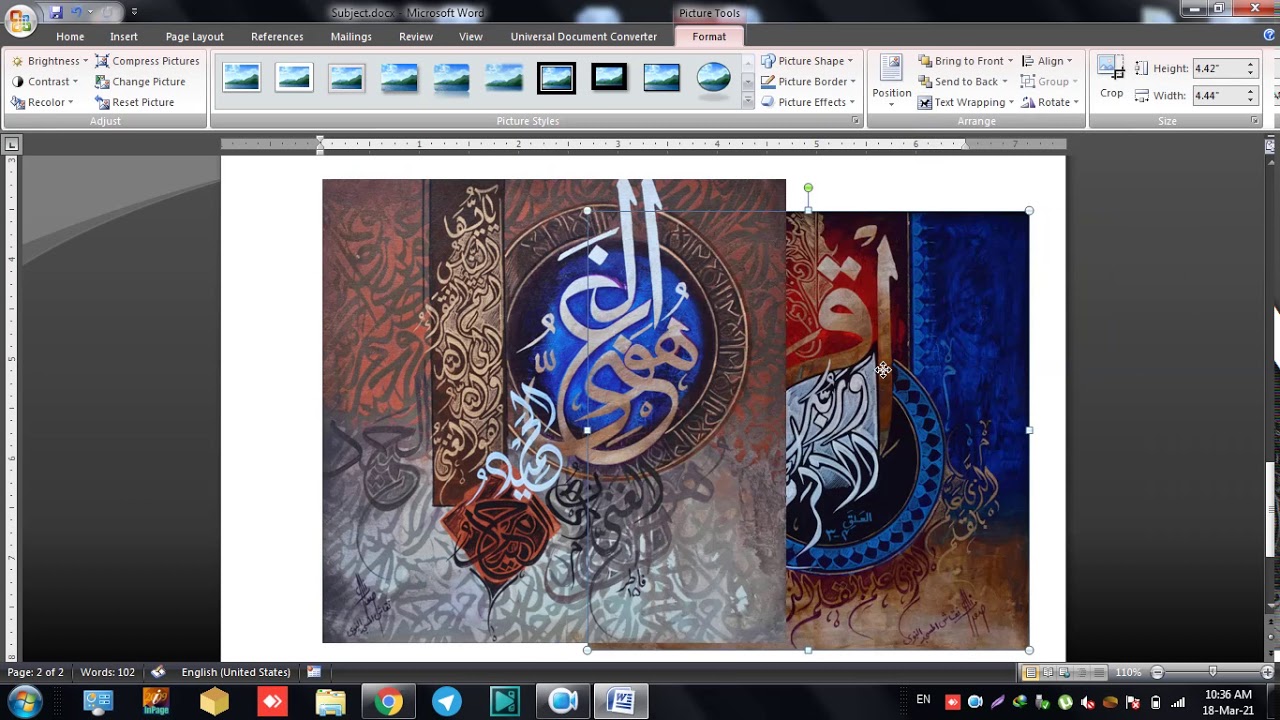
Task: Click Picture Styles dialog launcher
Action: click(x=855, y=121)
